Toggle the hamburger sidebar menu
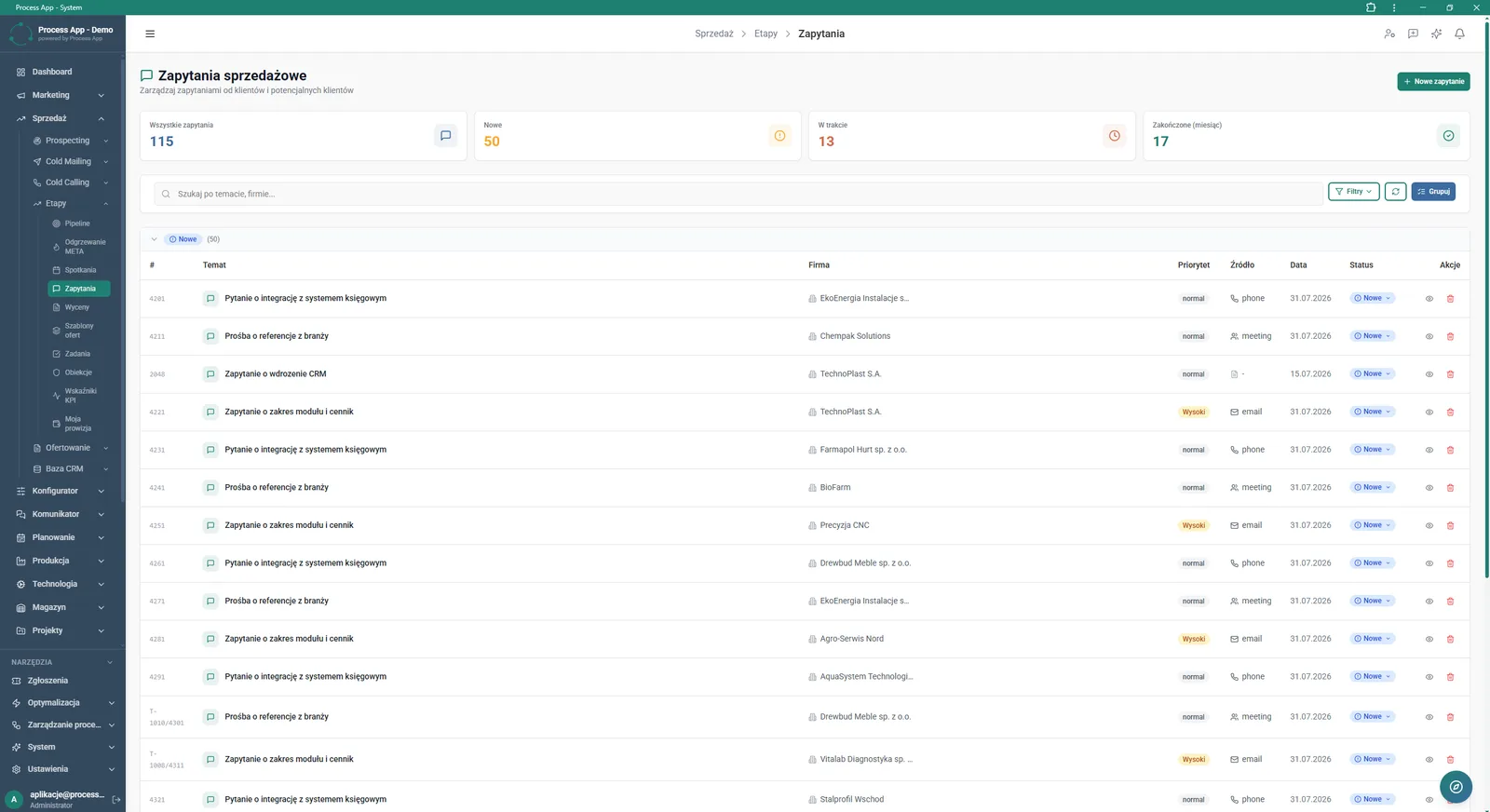The image size is (1490, 812). coord(150,34)
